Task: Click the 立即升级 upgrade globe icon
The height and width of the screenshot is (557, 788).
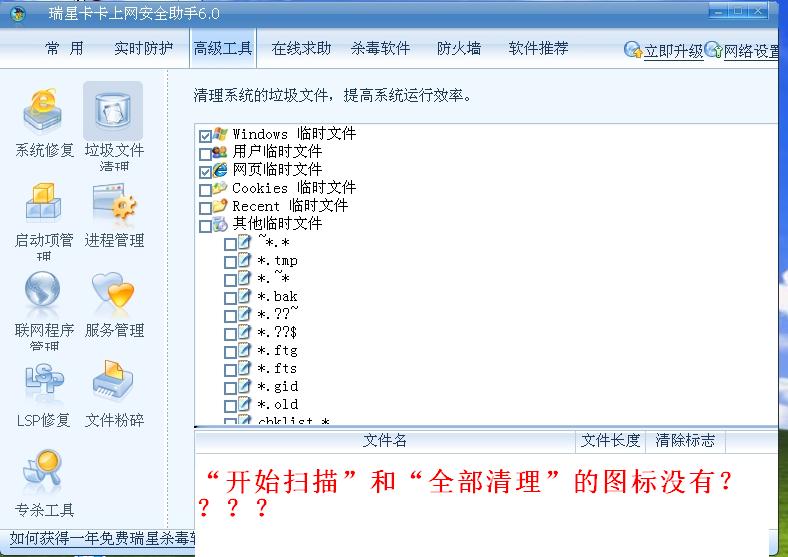Action: click(633, 50)
